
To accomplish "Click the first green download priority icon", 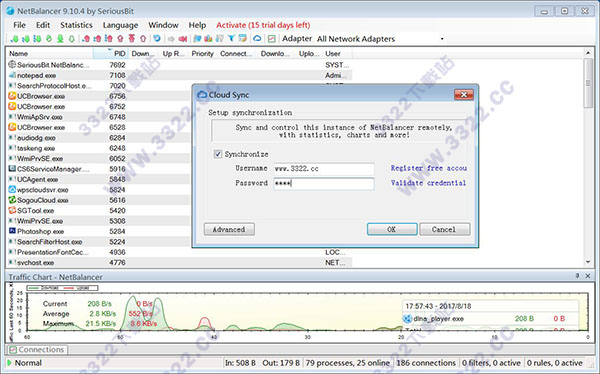I will [x=15, y=39].
